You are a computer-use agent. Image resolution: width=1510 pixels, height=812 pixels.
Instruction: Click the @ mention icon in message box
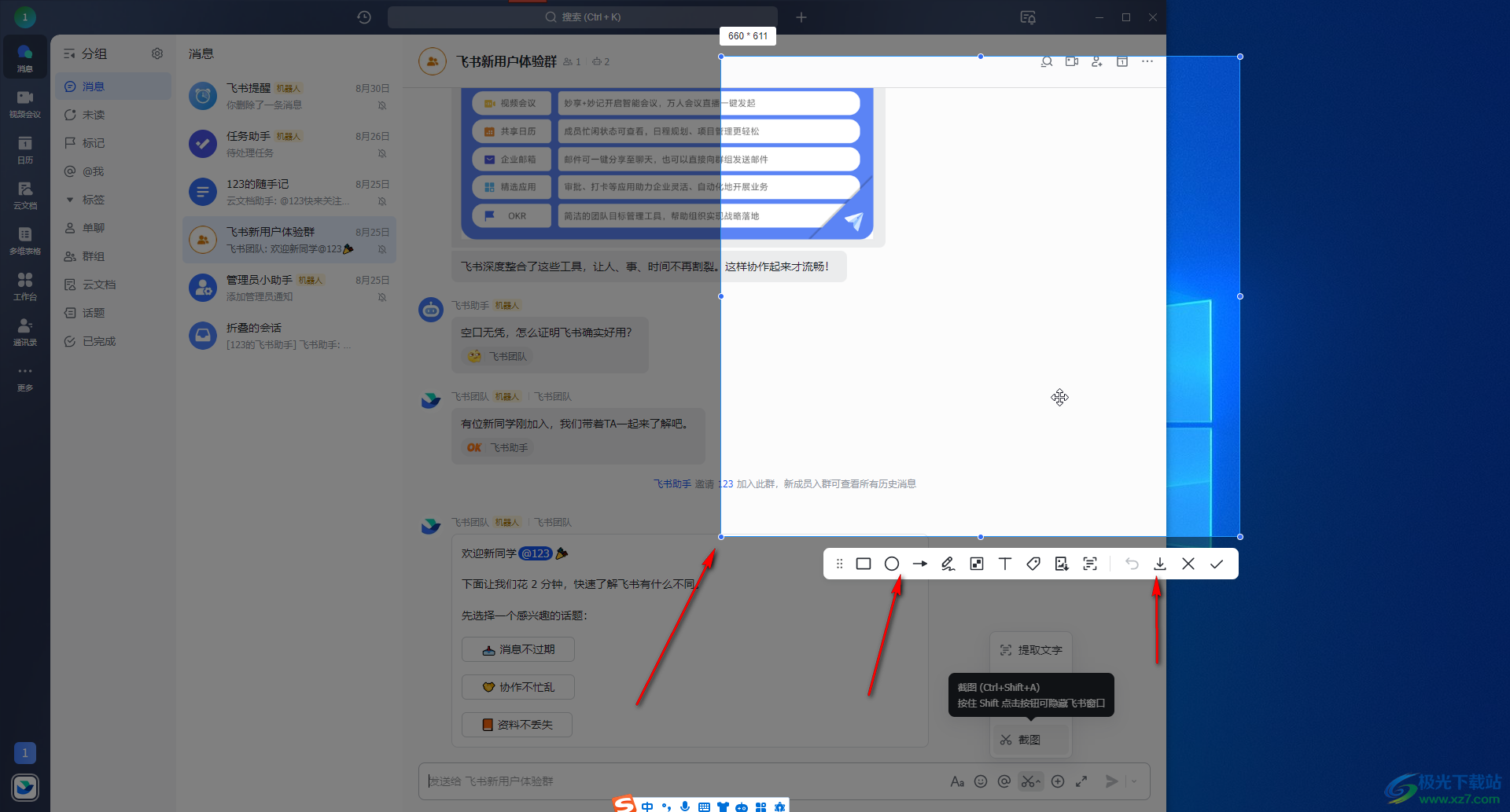tap(1004, 781)
